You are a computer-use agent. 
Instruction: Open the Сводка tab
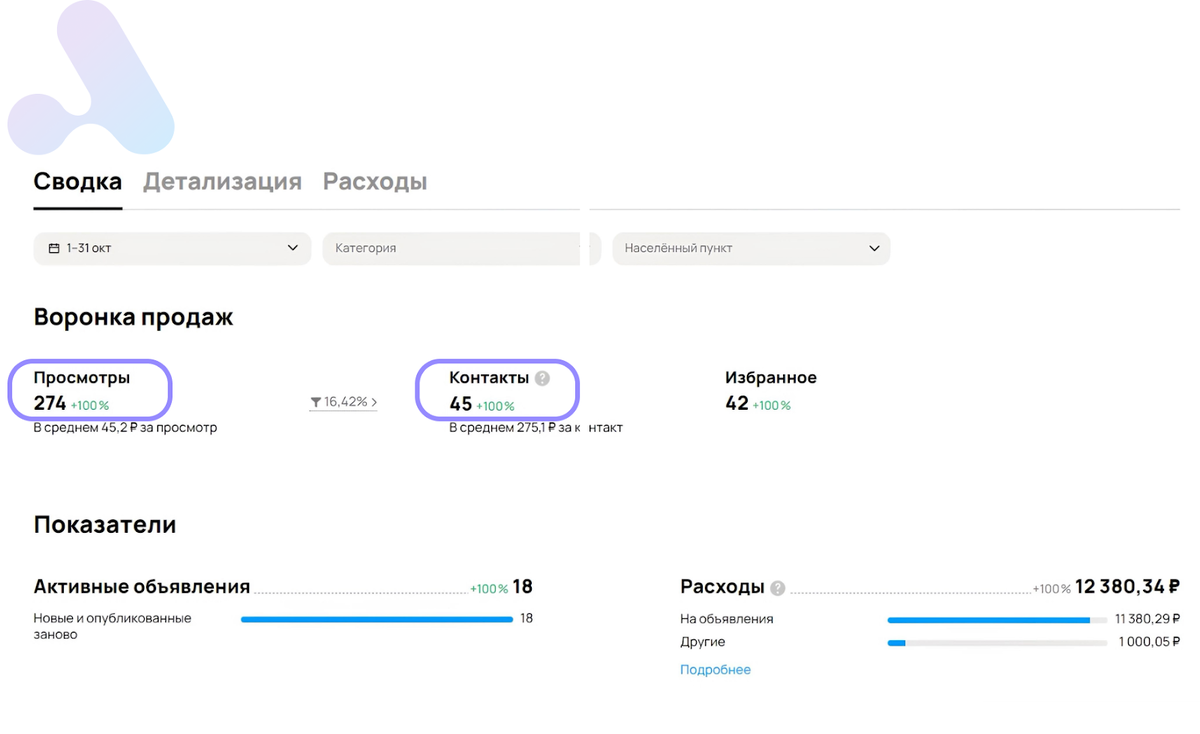(78, 182)
